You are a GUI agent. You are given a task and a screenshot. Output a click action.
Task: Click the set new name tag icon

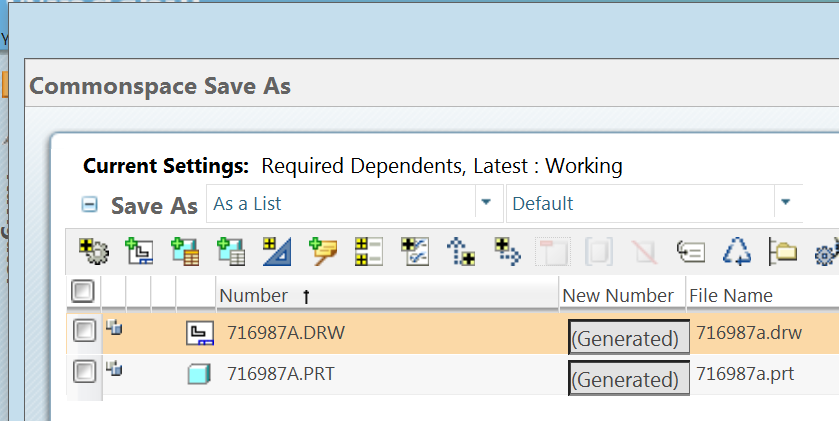(x=691, y=251)
